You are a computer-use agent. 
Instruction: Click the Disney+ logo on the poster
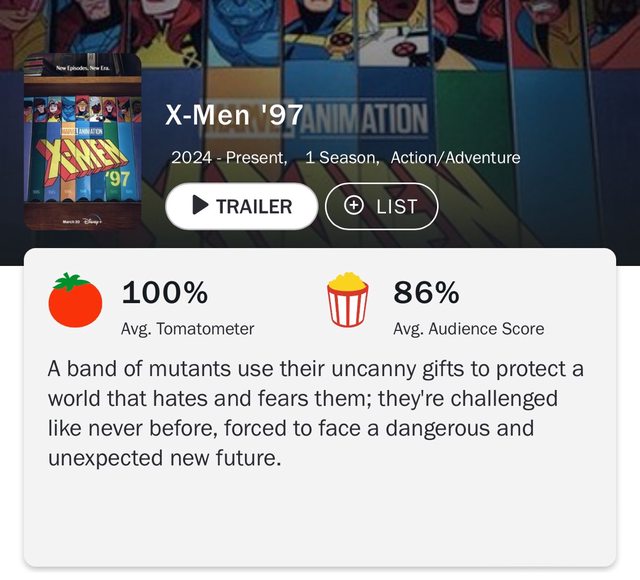coord(93,220)
